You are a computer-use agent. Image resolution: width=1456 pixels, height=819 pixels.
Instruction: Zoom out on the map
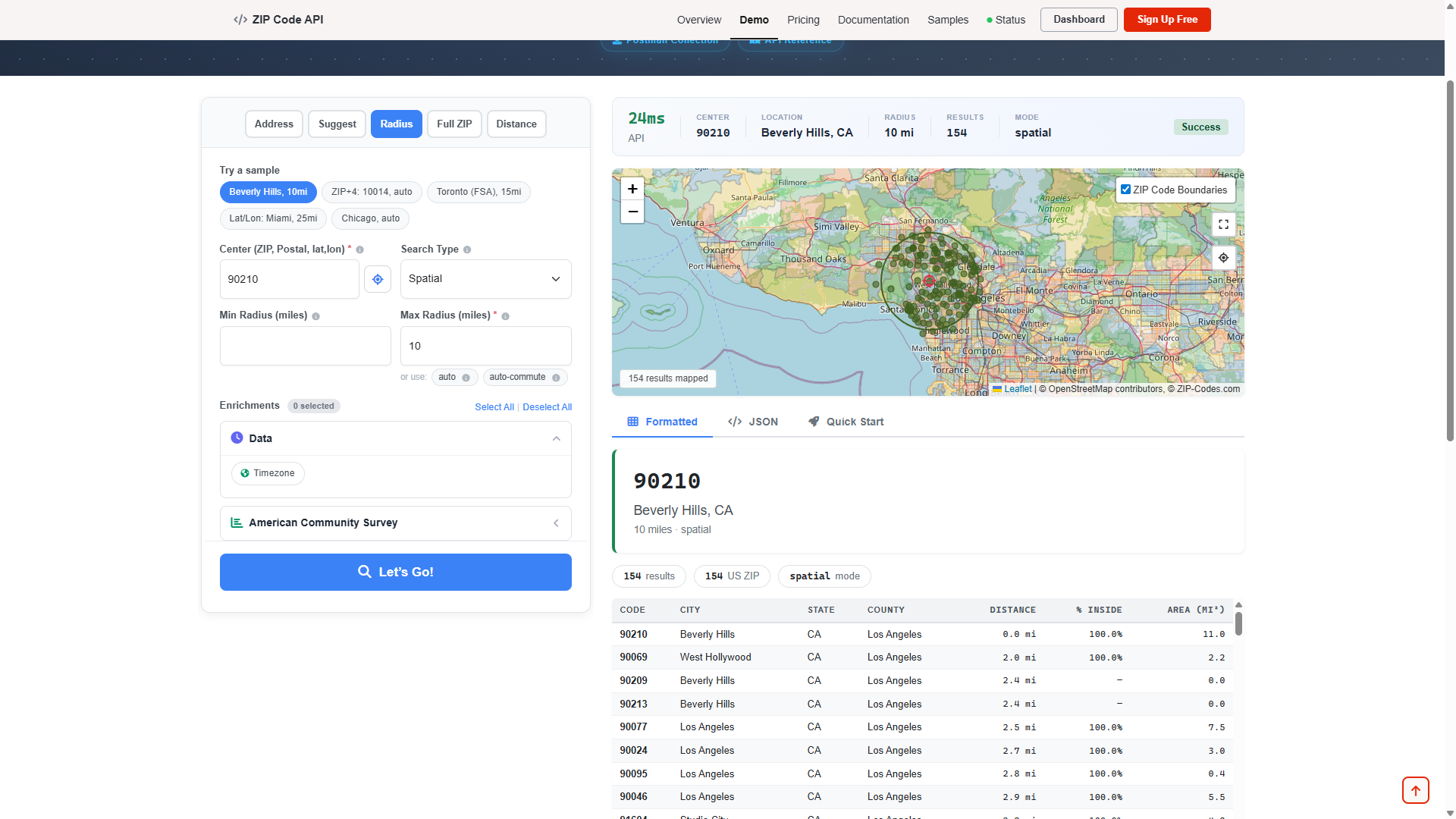click(632, 212)
